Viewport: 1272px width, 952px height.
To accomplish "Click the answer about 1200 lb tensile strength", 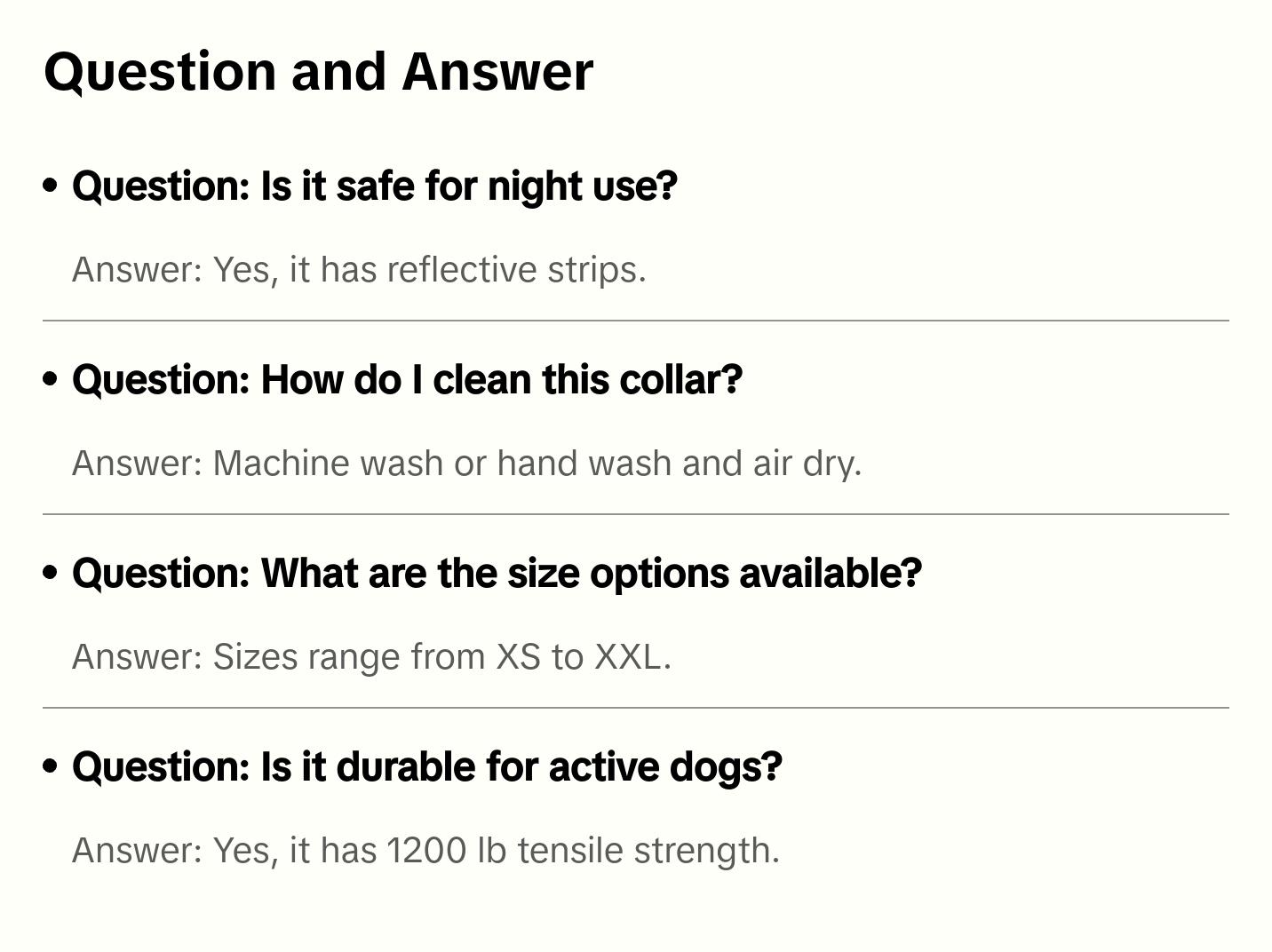I will click(x=425, y=850).
